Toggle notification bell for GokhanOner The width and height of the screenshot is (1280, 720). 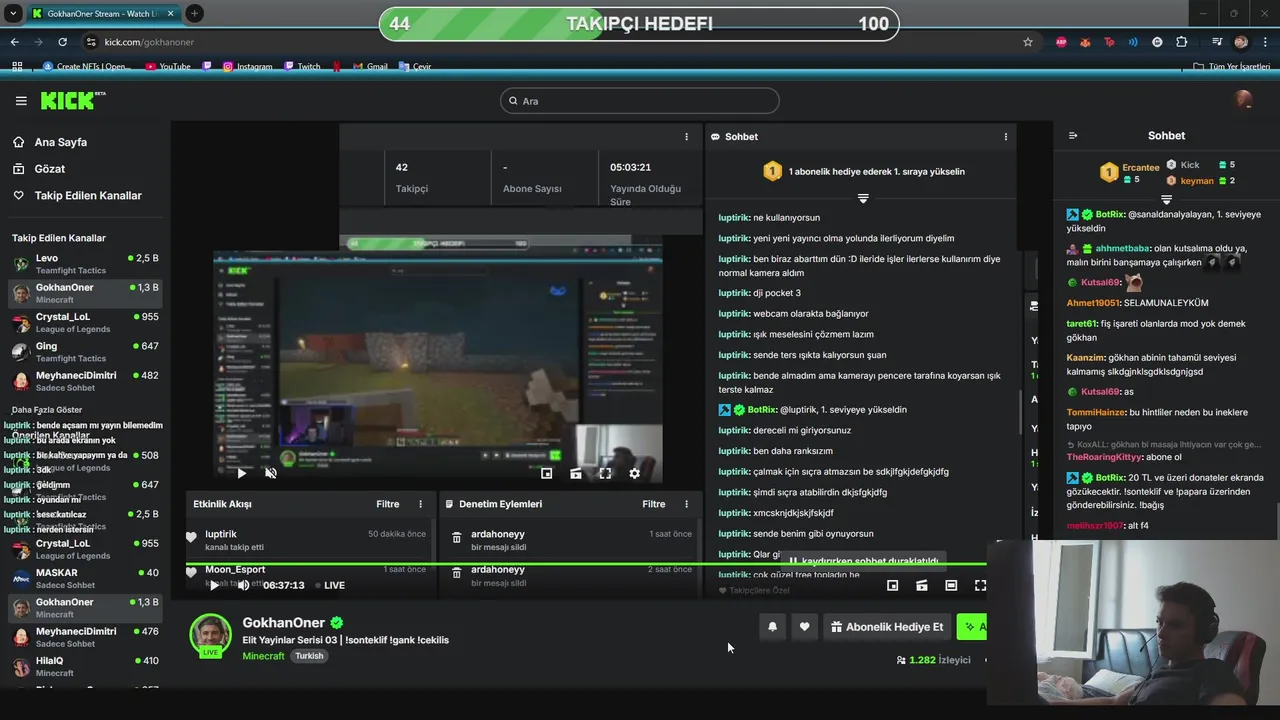click(x=772, y=627)
